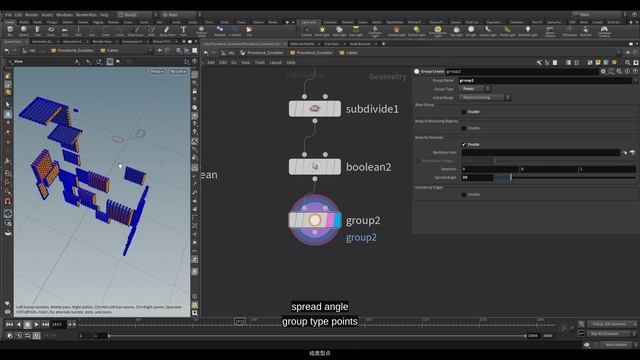640x360 pixels.
Task: Enable Include by Edges checkbox
Action: point(464,195)
